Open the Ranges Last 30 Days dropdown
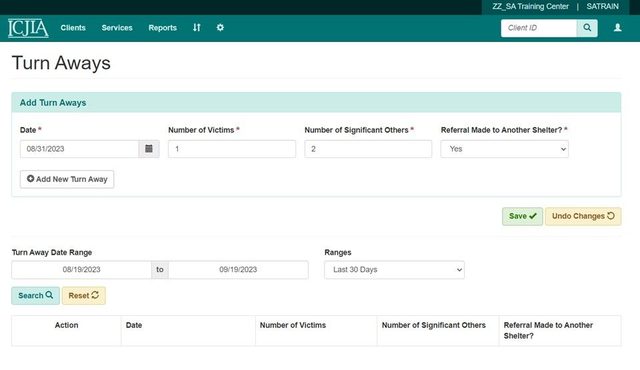 tap(394, 270)
